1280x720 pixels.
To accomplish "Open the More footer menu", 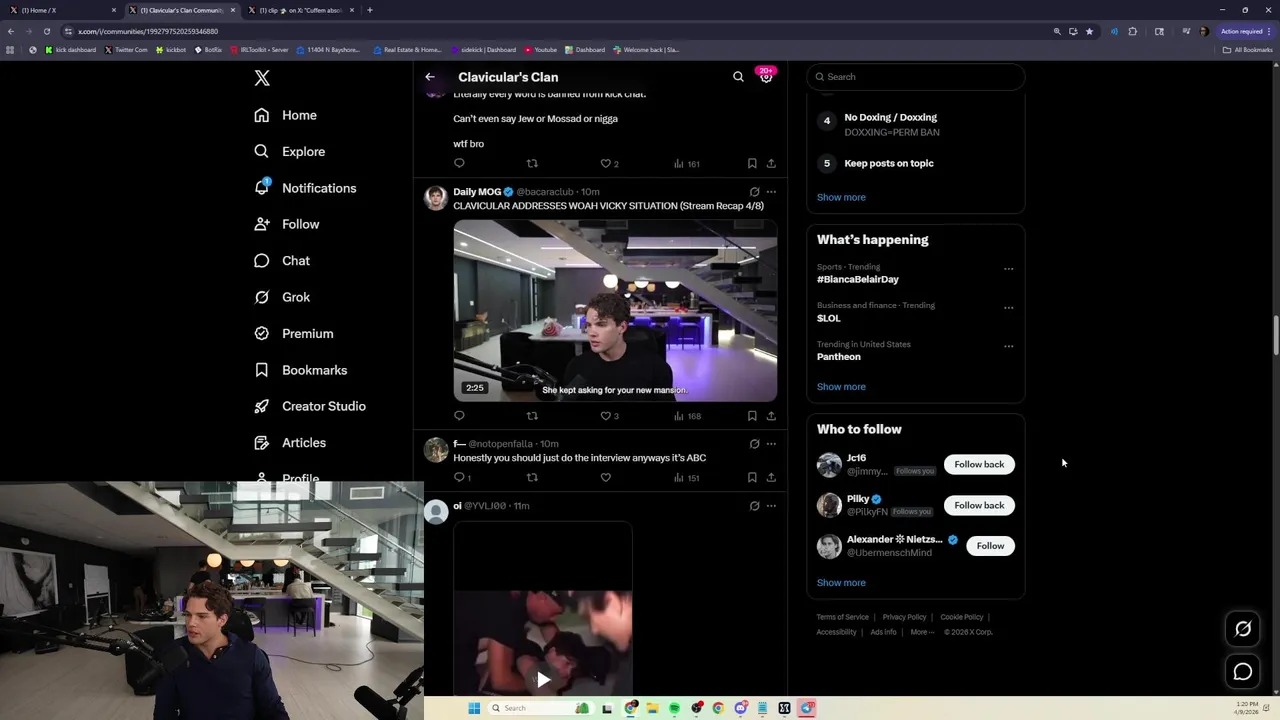I will [x=922, y=632].
